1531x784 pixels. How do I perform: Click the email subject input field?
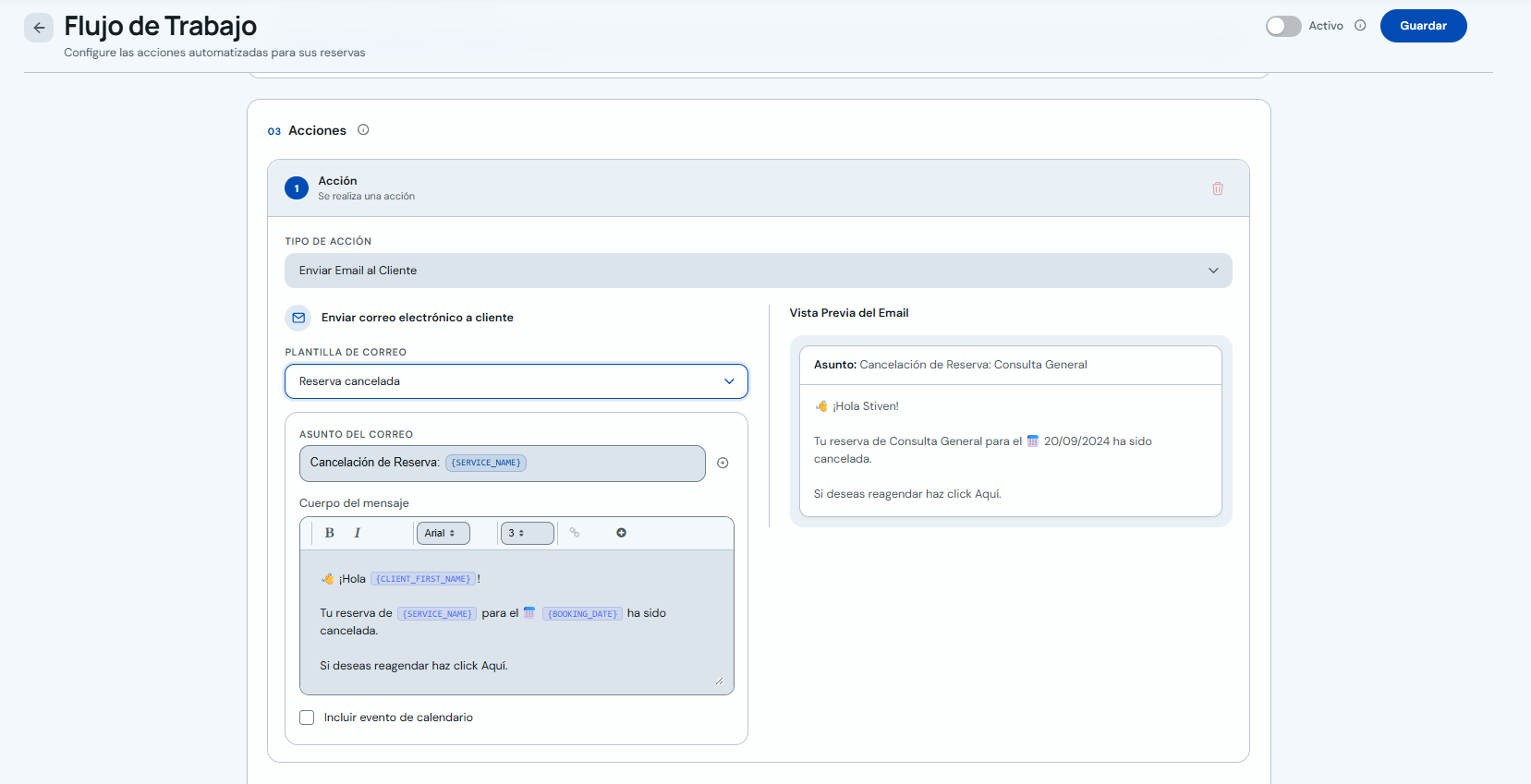pos(502,464)
